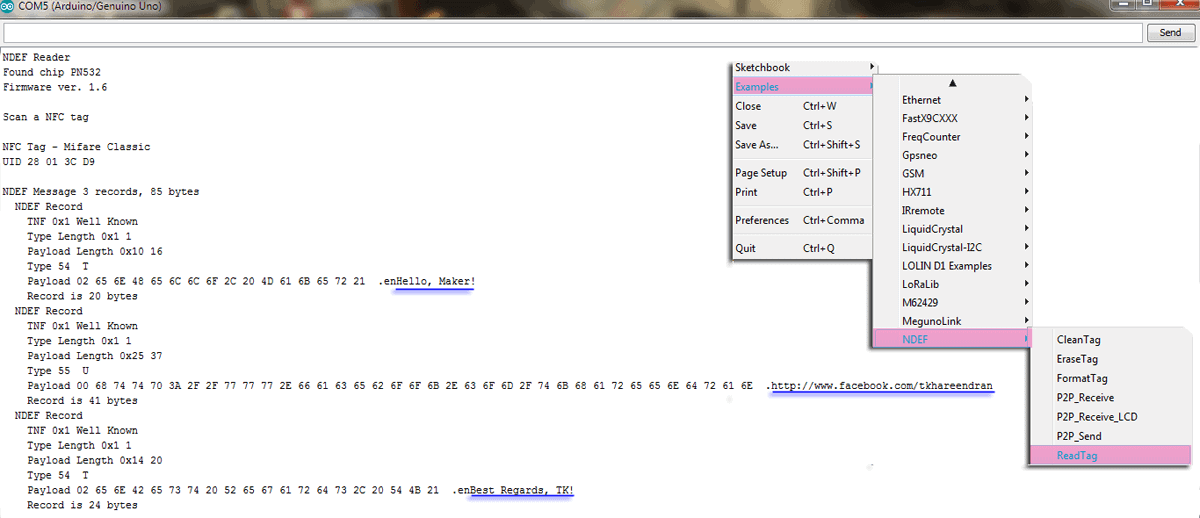This screenshot has width=1200, height=518.
Task: Expand the FreqCounter examples submenu
Action: (953, 137)
